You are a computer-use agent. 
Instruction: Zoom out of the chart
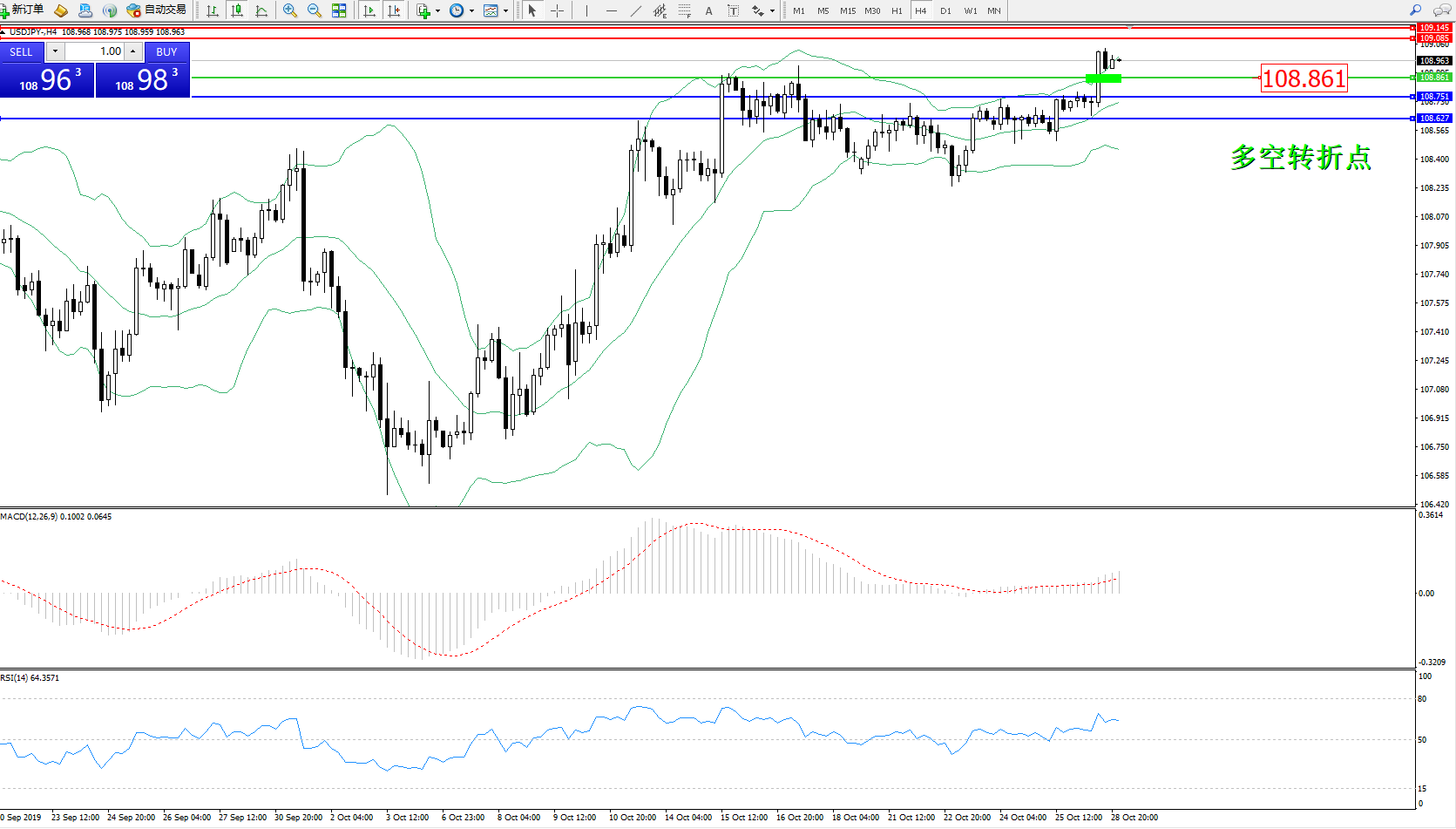(x=315, y=10)
